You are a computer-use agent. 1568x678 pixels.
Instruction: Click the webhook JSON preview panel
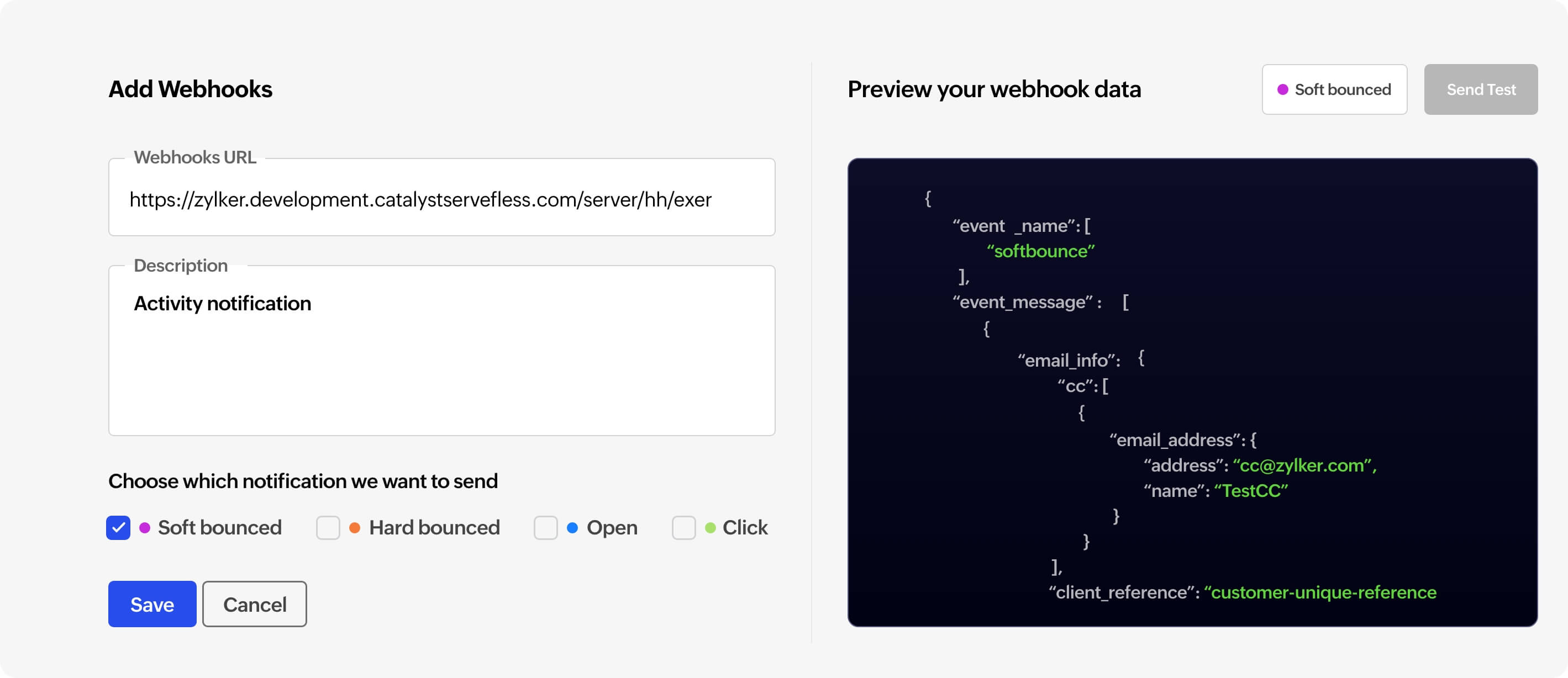[x=1192, y=392]
